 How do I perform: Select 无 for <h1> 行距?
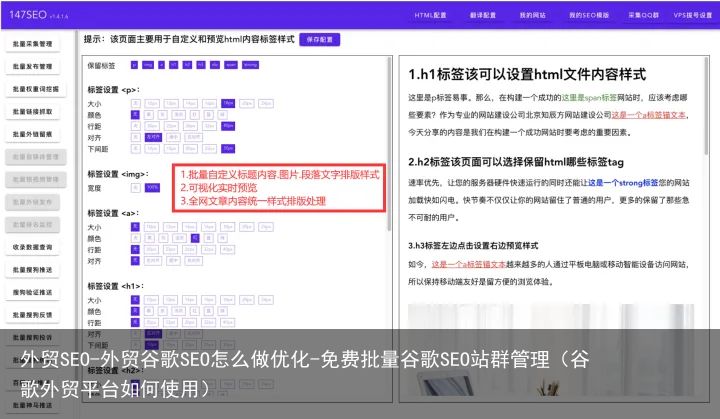(135, 323)
